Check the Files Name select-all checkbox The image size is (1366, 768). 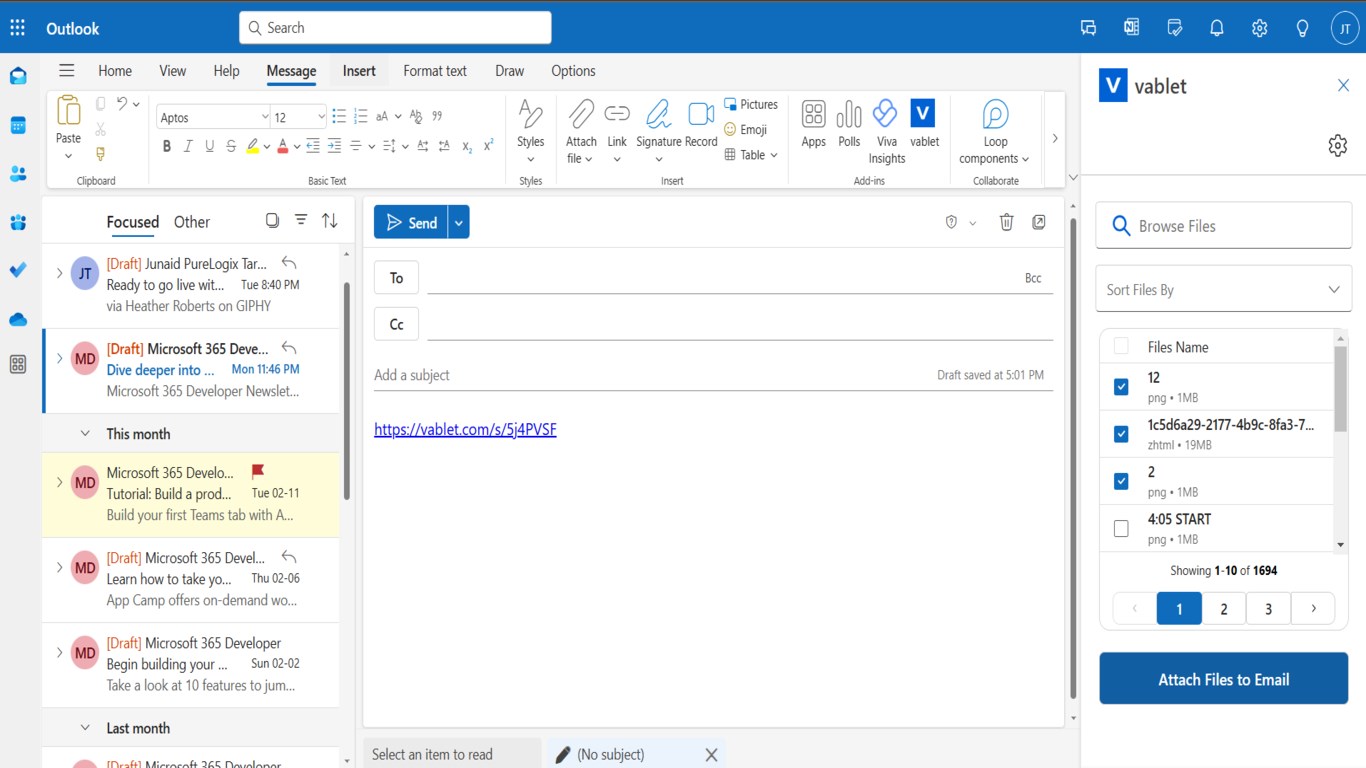tap(1121, 346)
